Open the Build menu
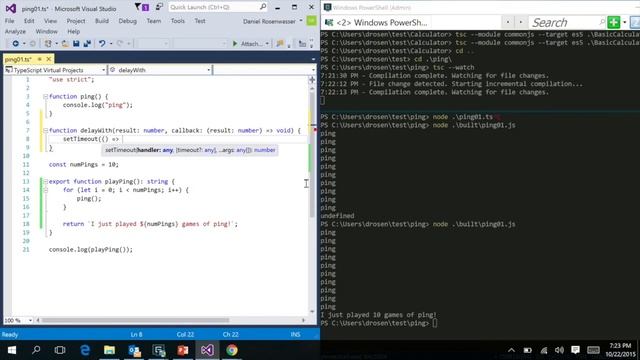 (x=102, y=21)
